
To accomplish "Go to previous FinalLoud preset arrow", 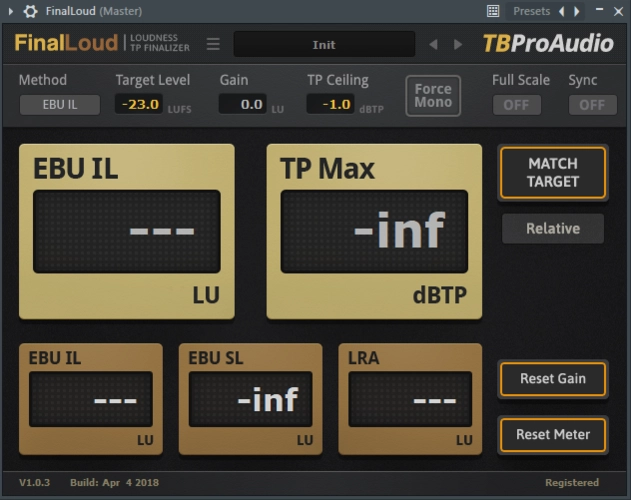I will pos(433,44).
